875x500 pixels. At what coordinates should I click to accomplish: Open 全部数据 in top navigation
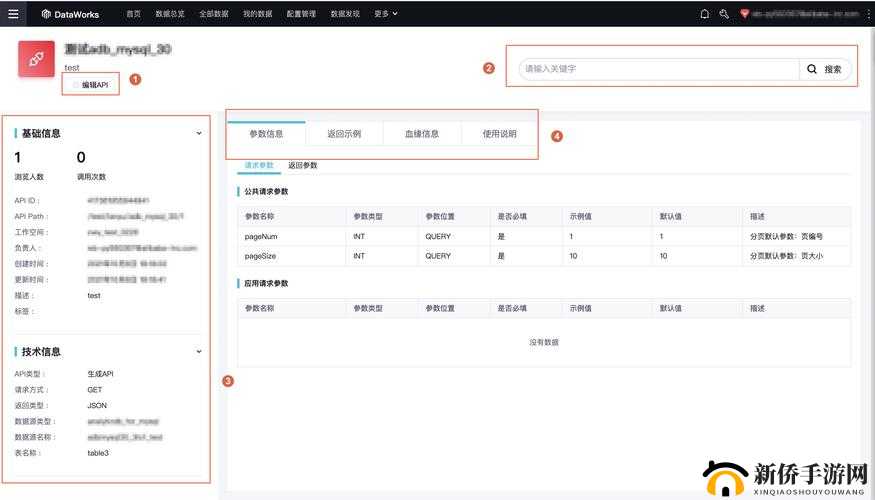[x=214, y=14]
